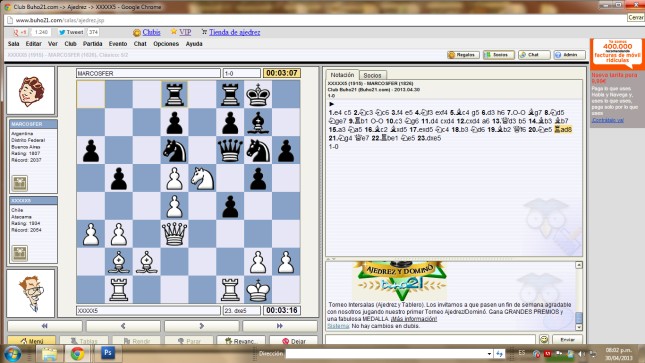This screenshot has height=363, width=645.
Task: Follow the Tienda de ajedrez link
Action: [234, 32]
